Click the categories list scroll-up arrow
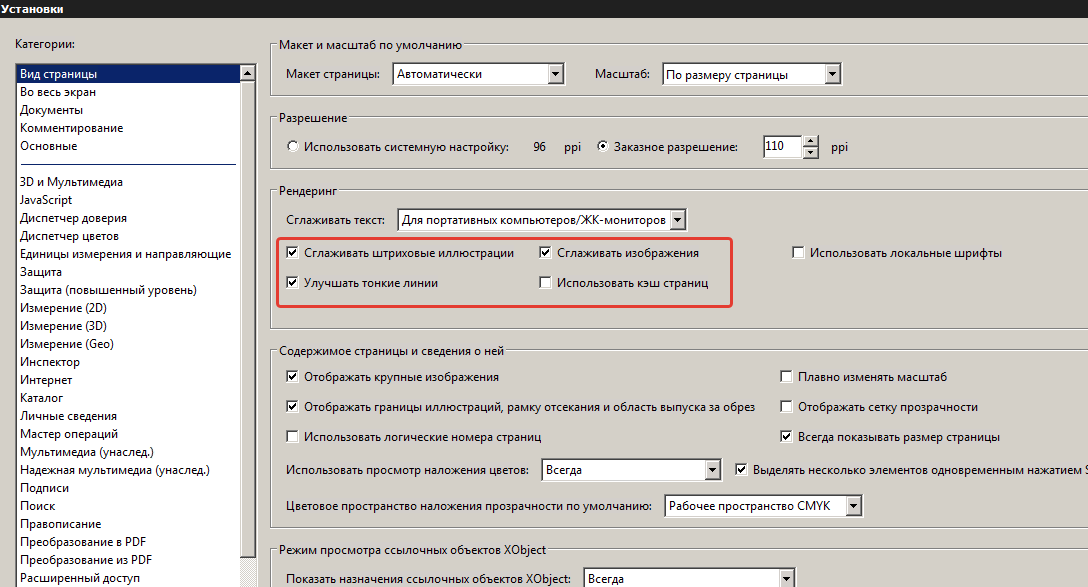Image resolution: width=1088 pixels, height=587 pixels. tap(248, 73)
